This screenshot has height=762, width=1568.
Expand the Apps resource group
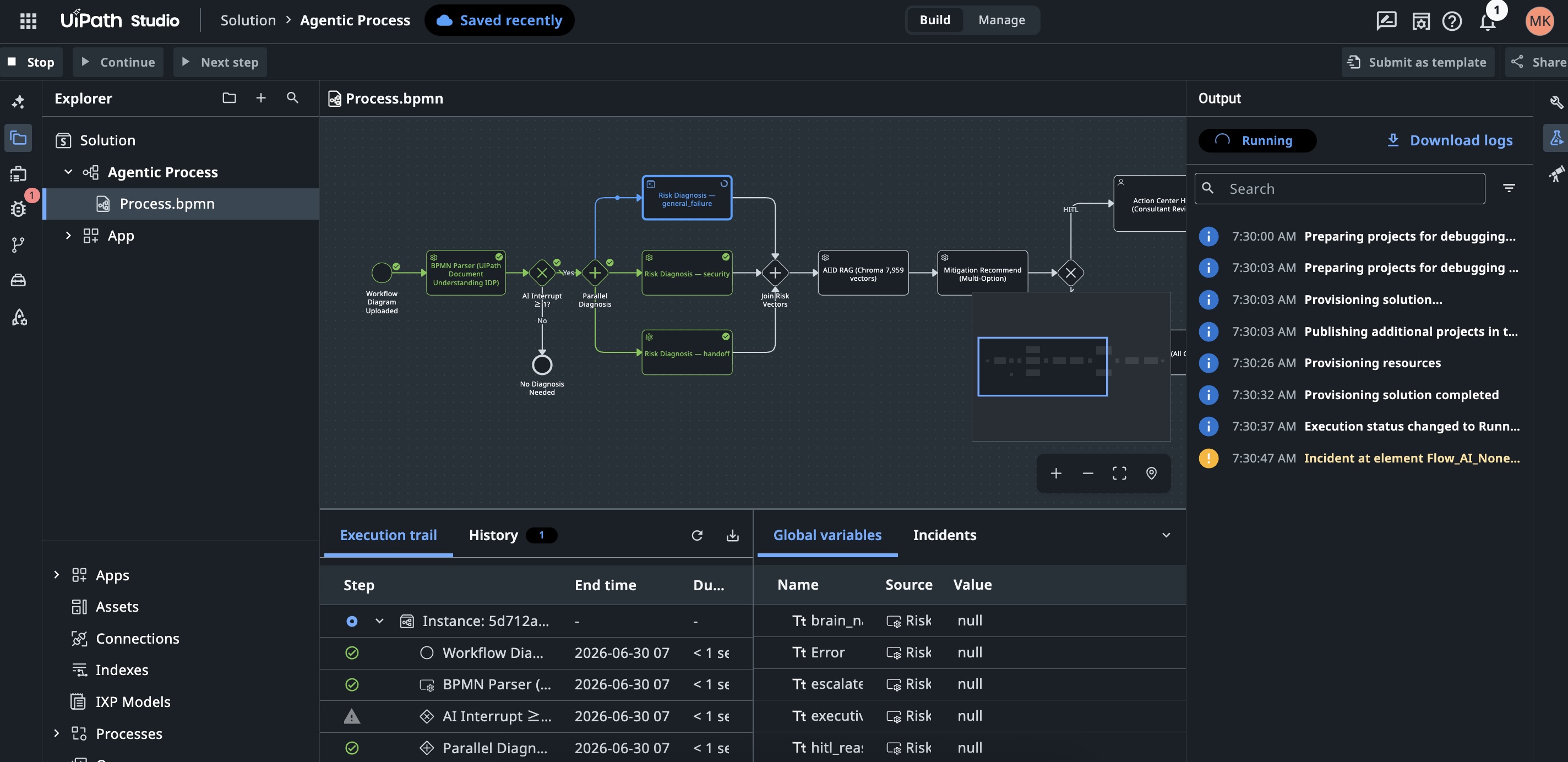(x=57, y=575)
